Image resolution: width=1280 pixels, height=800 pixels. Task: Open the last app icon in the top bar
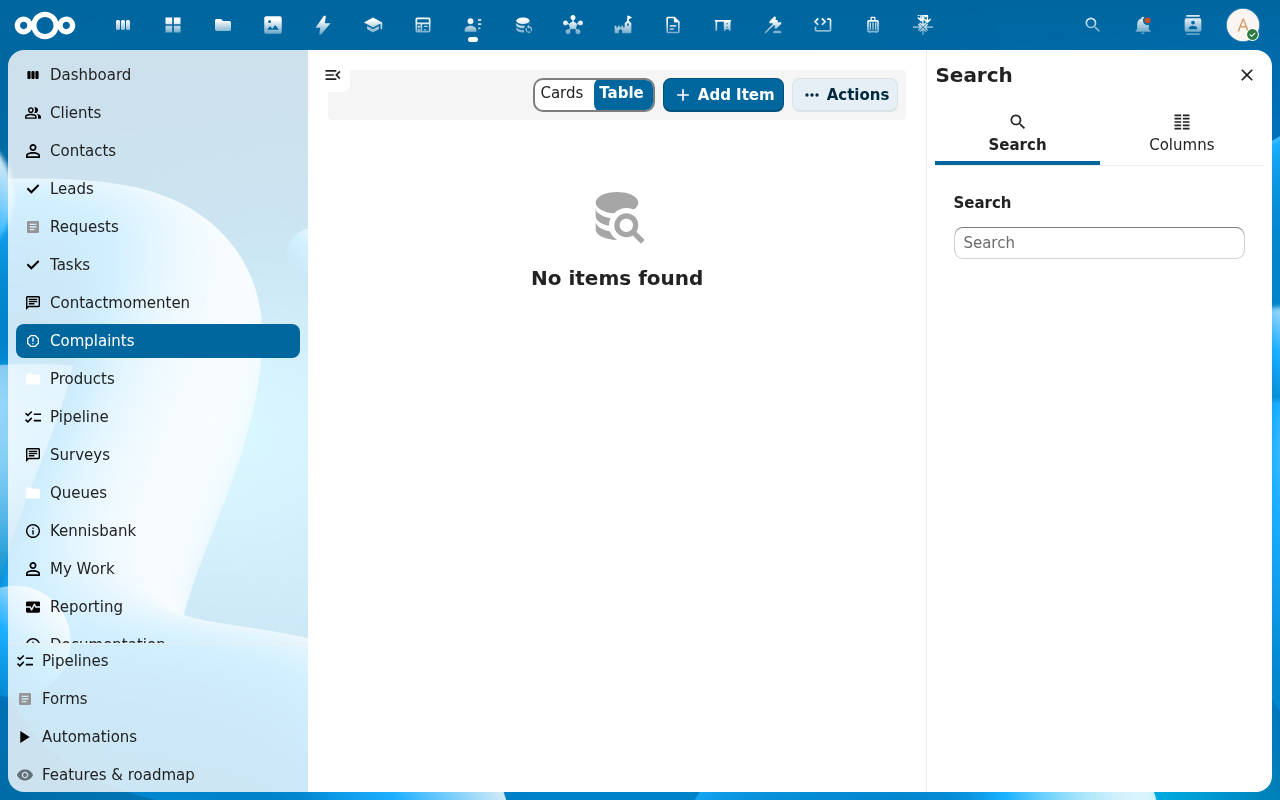pyautogui.click(x=923, y=25)
